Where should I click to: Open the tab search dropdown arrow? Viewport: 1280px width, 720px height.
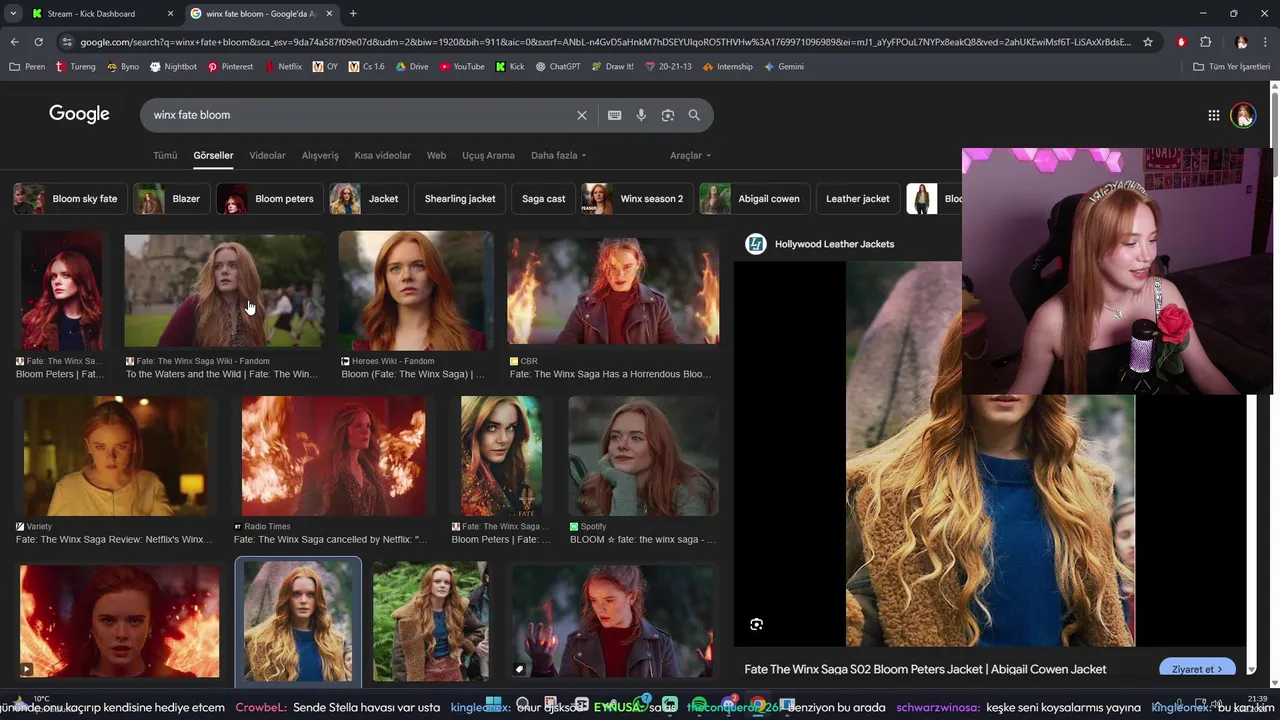[x=13, y=14]
